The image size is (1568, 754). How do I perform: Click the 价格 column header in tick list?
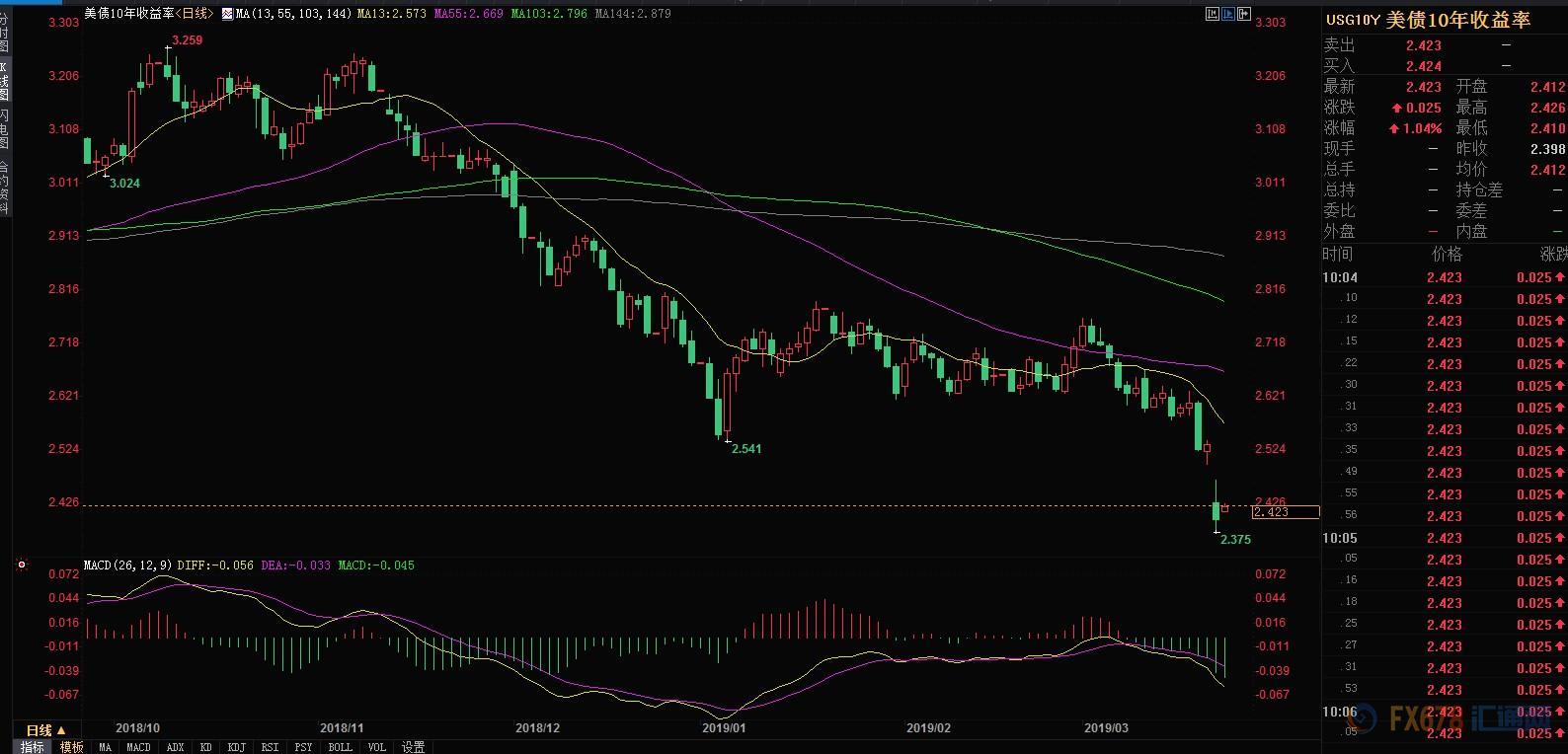coord(1447,254)
